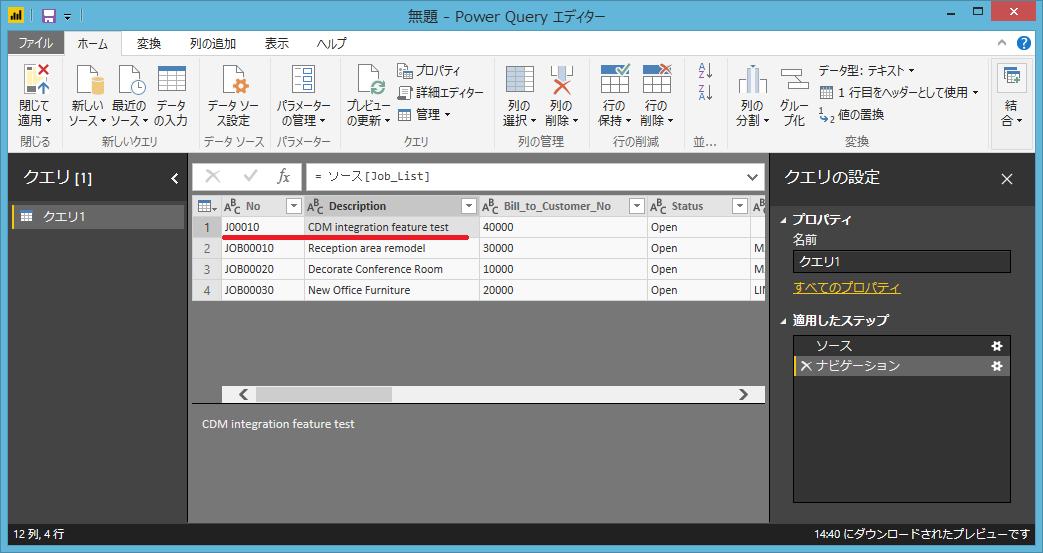Collapse the プロパティ section triangle

783,220
